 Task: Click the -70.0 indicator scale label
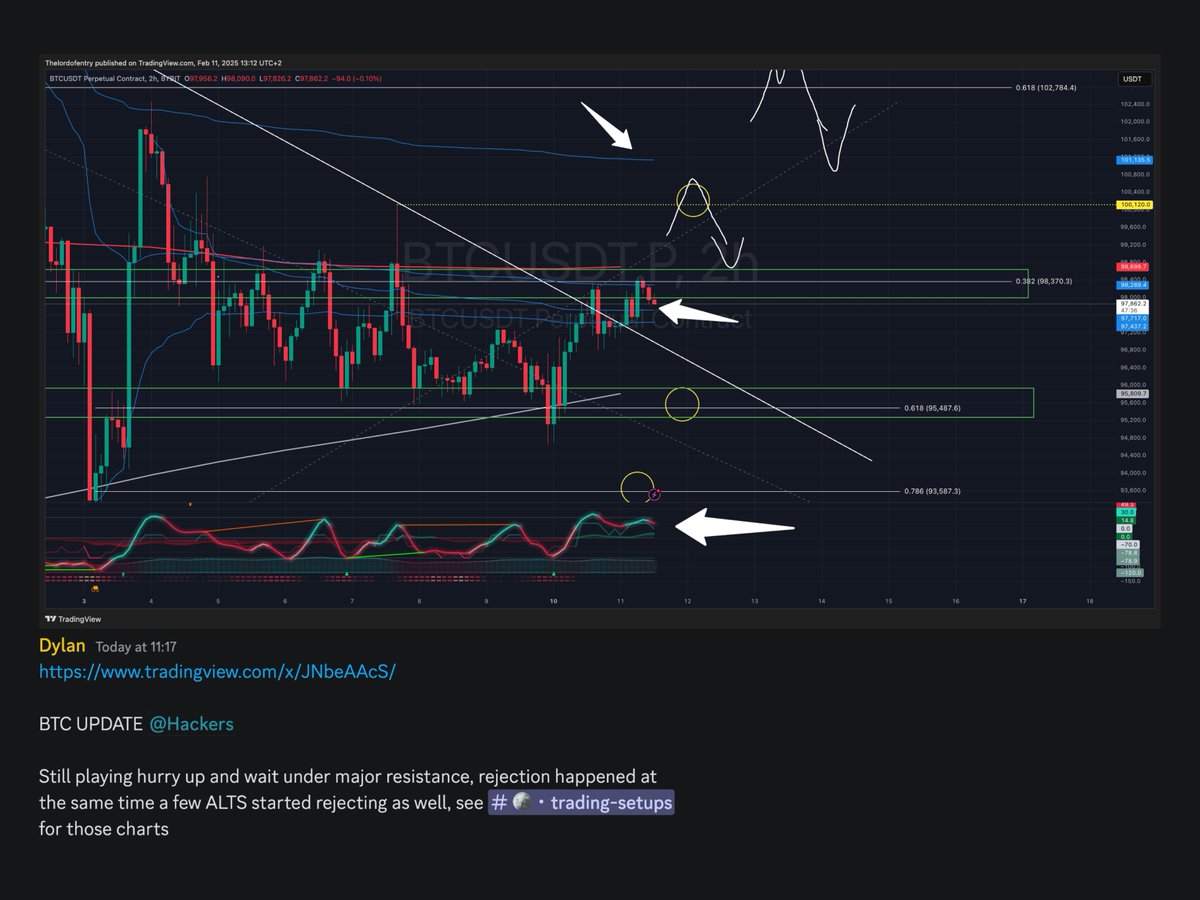pyautogui.click(x=1128, y=545)
